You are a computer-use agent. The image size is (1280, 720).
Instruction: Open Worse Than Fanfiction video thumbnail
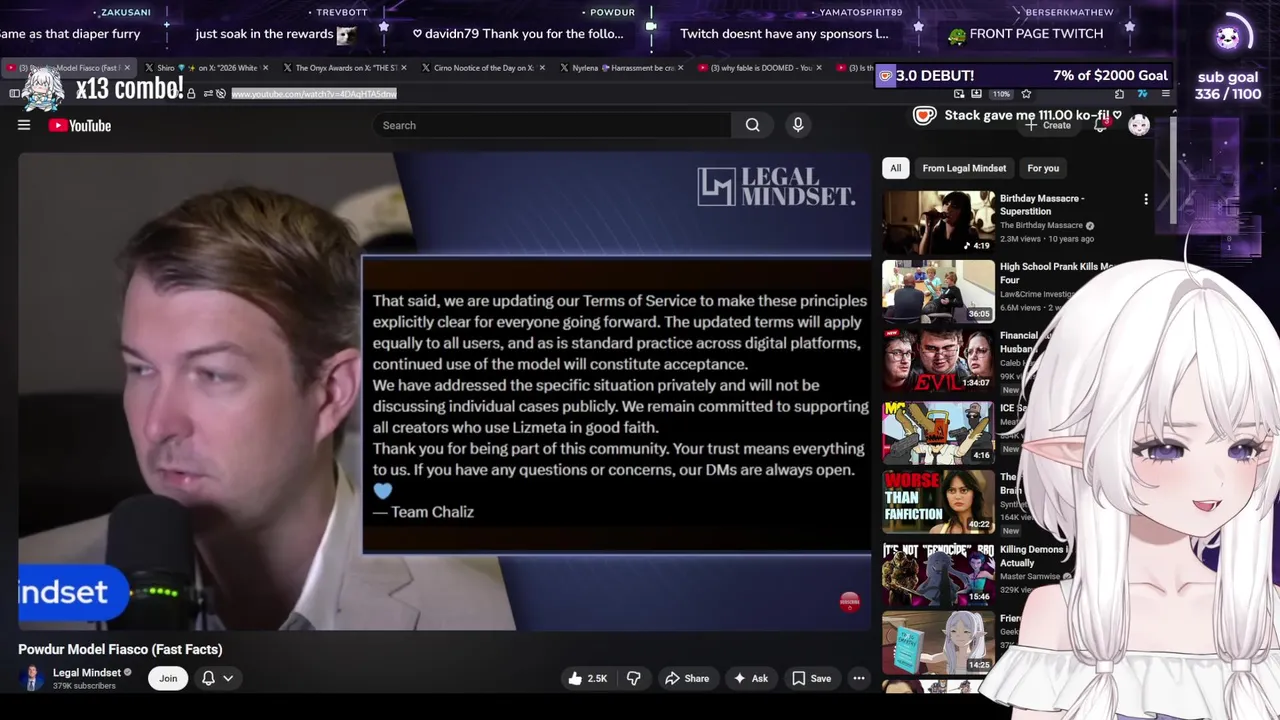[x=938, y=501]
